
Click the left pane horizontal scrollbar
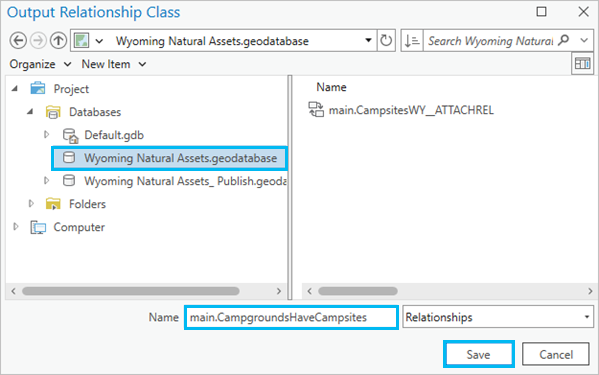(x=131, y=291)
